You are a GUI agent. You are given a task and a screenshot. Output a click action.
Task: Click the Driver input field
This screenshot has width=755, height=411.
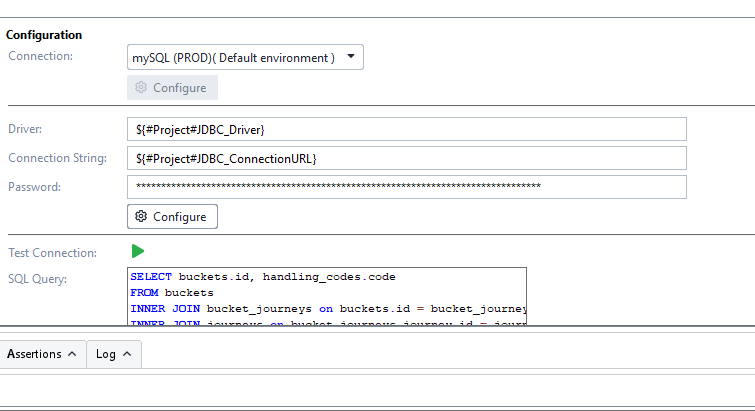406,130
